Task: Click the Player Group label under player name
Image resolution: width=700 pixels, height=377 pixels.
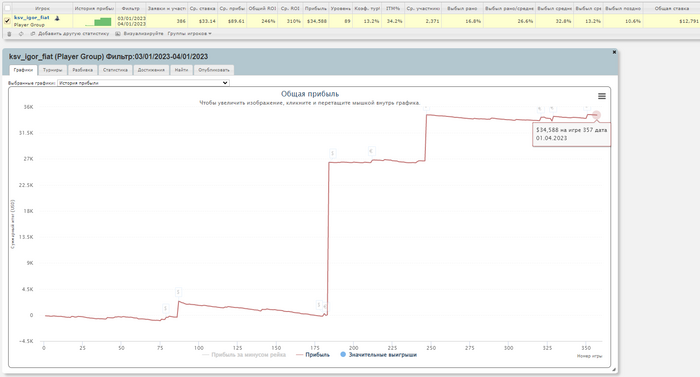Action: coord(29,25)
